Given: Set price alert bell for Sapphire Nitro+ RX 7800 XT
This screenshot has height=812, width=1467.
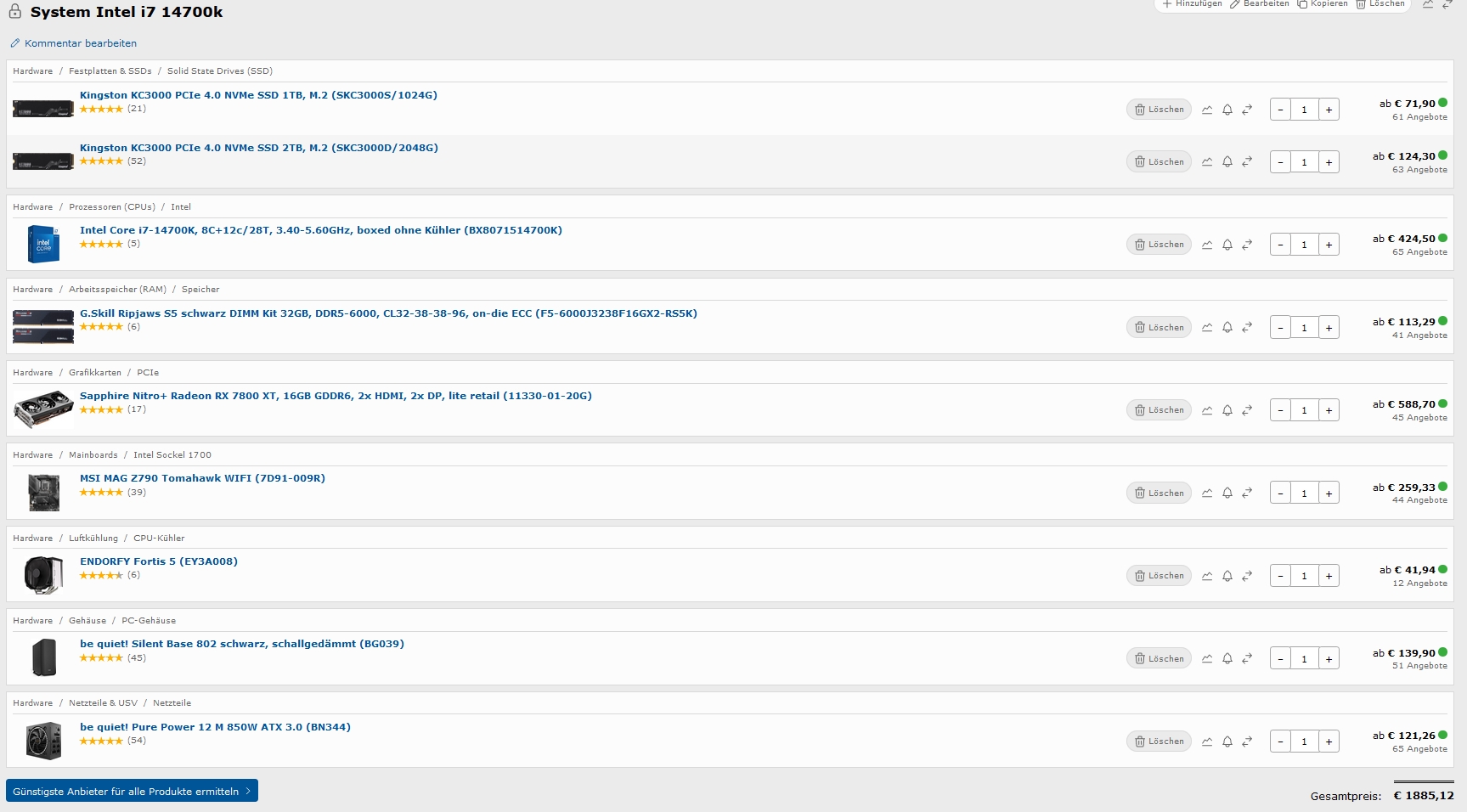Looking at the screenshot, I should tap(1227, 410).
